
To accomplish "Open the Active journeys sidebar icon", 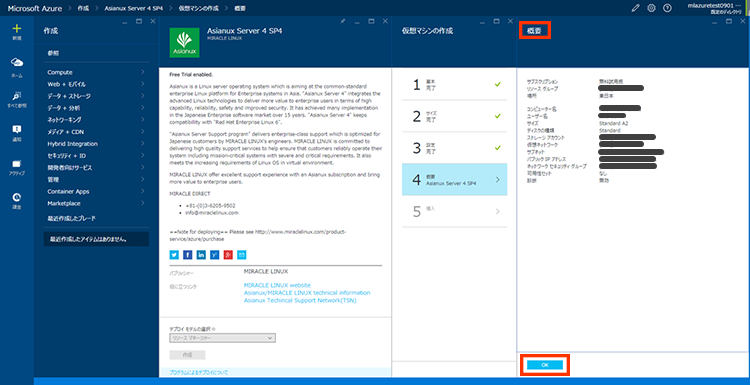I will click(x=17, y=164).
